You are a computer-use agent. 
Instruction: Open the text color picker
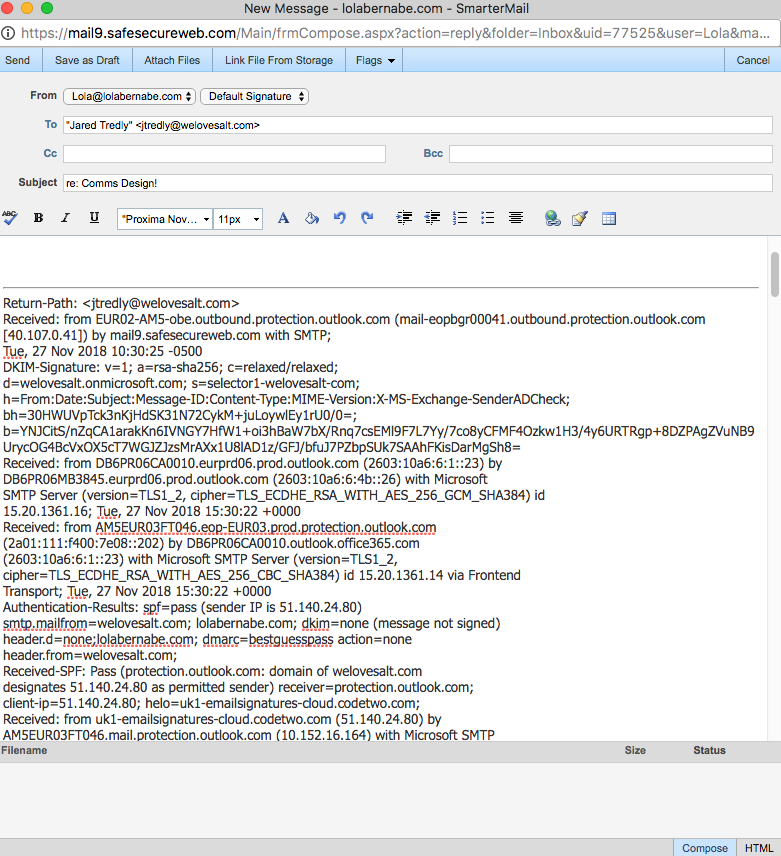coord(283,218)
